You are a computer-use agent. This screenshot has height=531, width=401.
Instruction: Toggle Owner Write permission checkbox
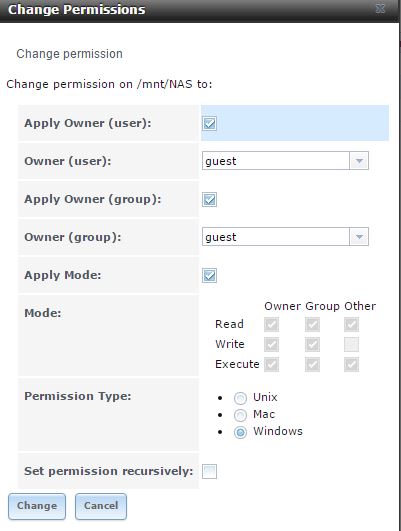pyautogui.click(x=272, y=344)
